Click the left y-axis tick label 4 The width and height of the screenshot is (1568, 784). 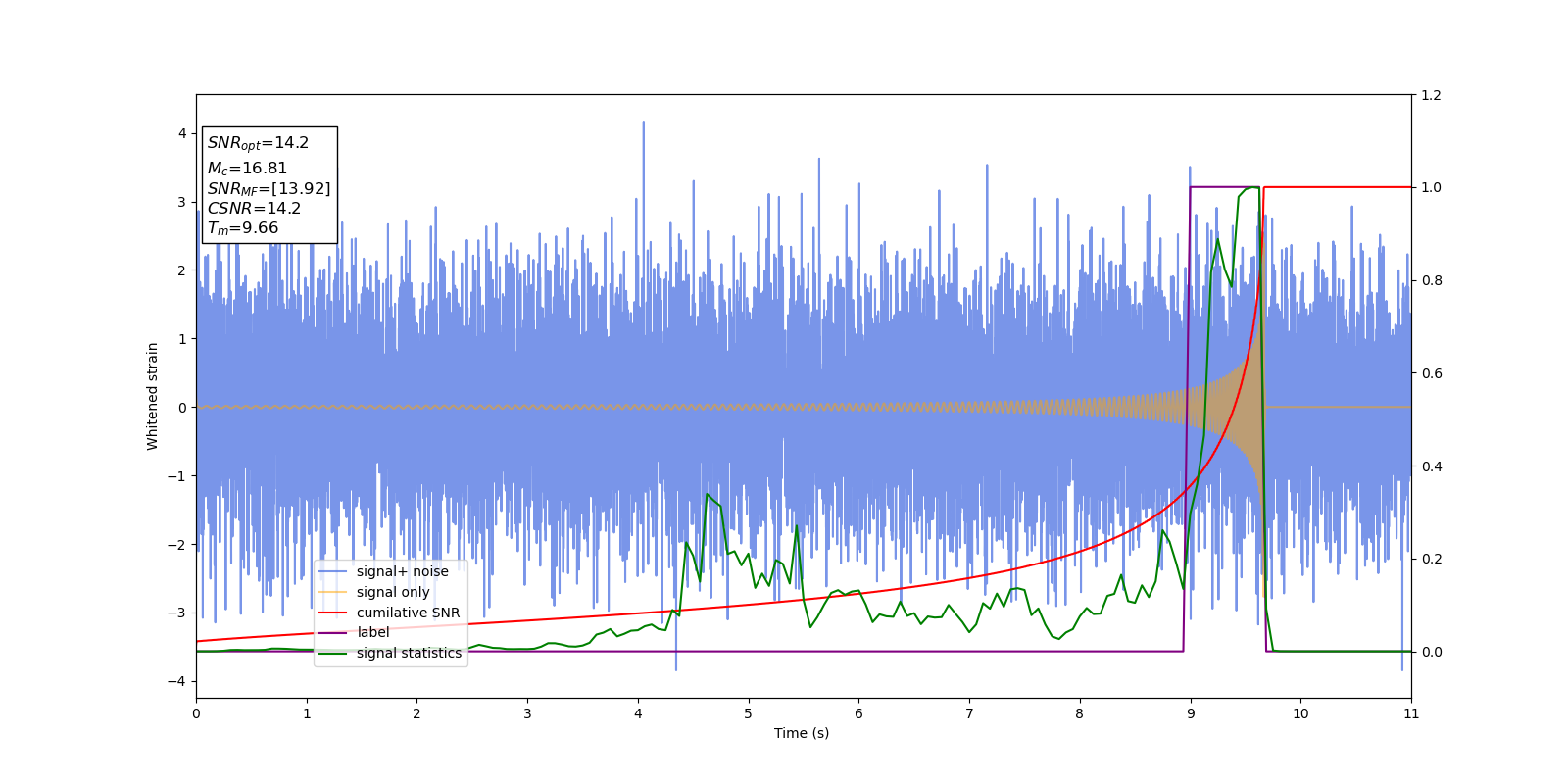pos(182,133)
